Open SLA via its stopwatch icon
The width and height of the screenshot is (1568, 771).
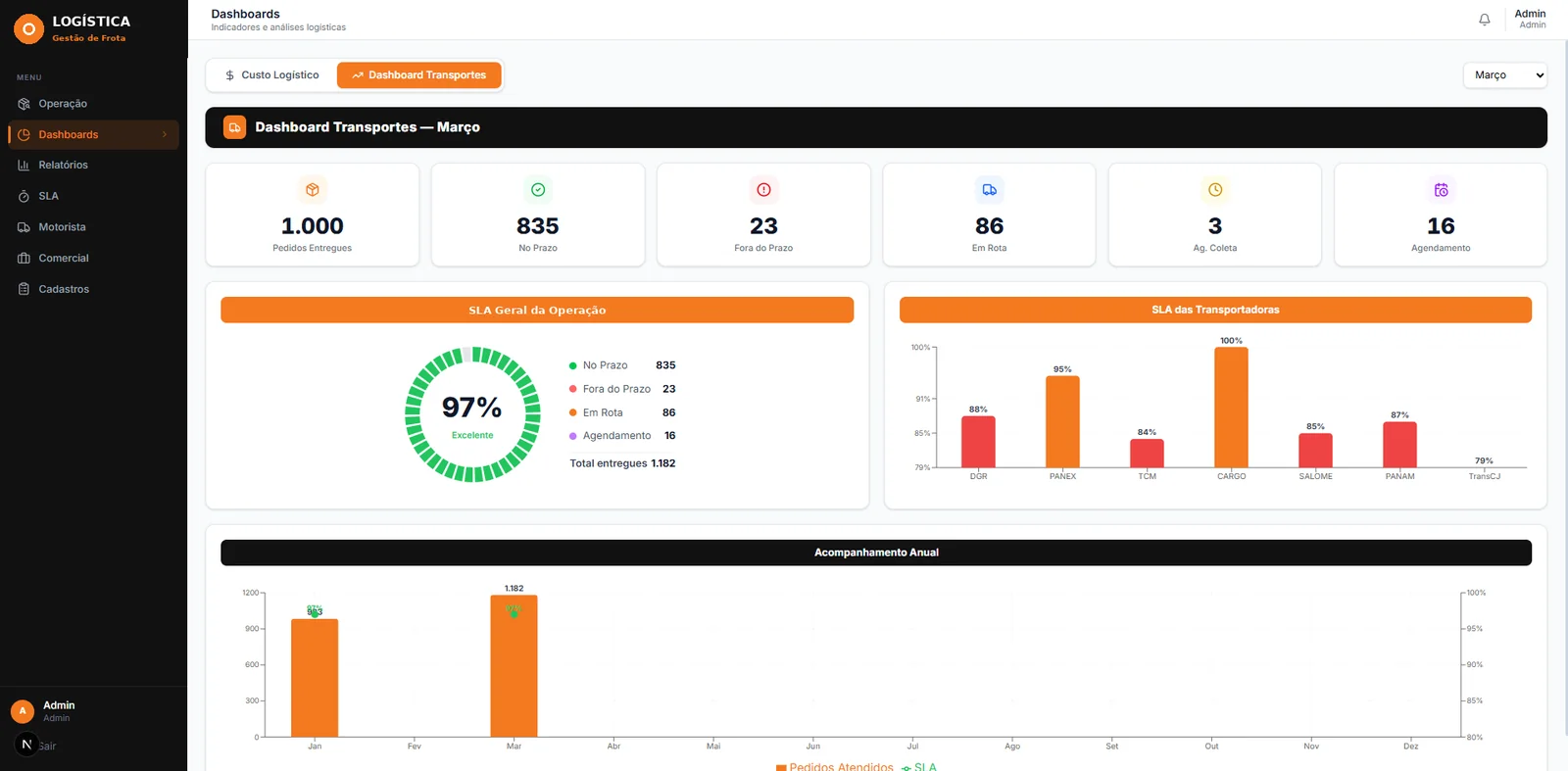click(24, 196)
